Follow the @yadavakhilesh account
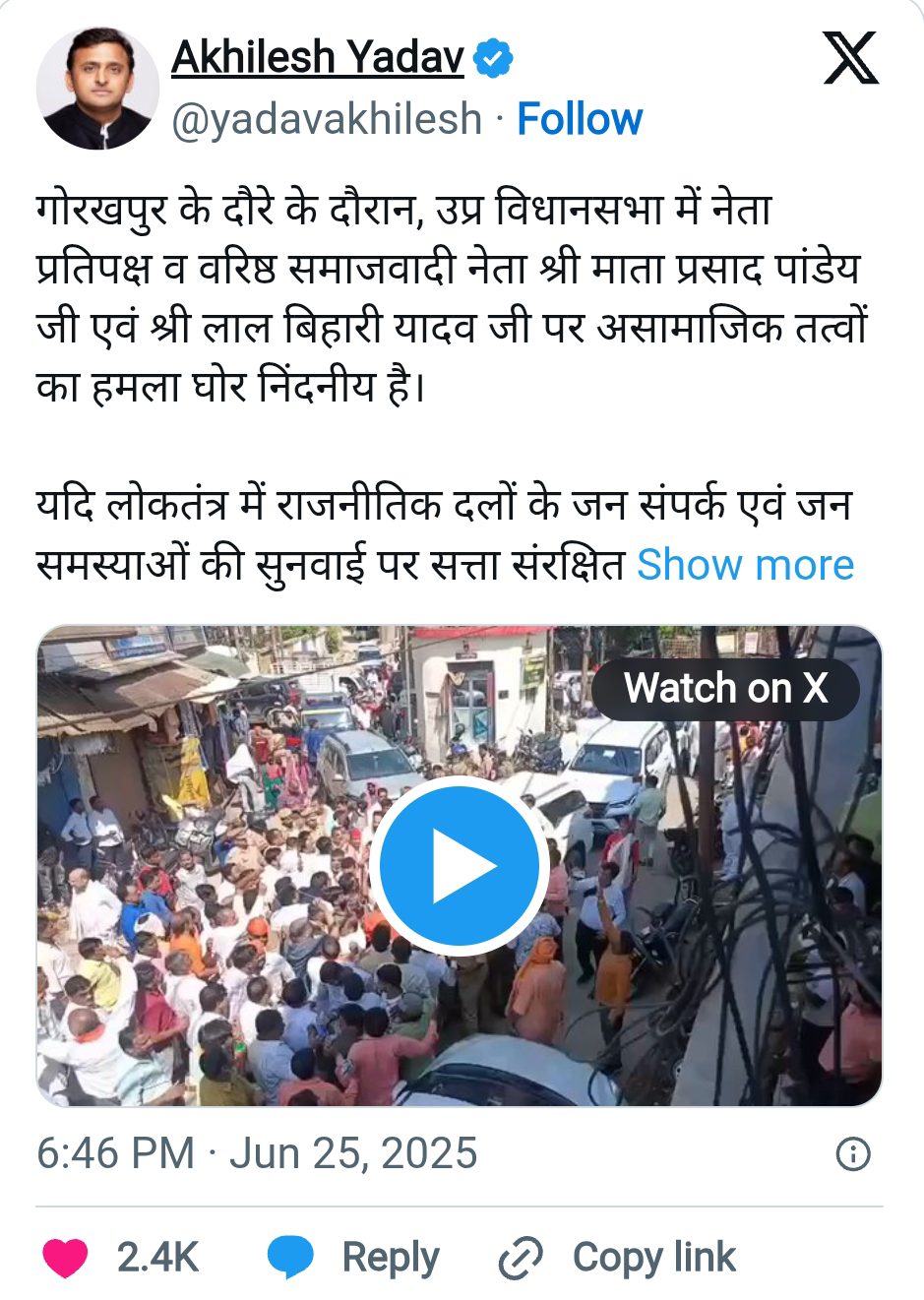The image size is (924, 1300). coord(579,119)
